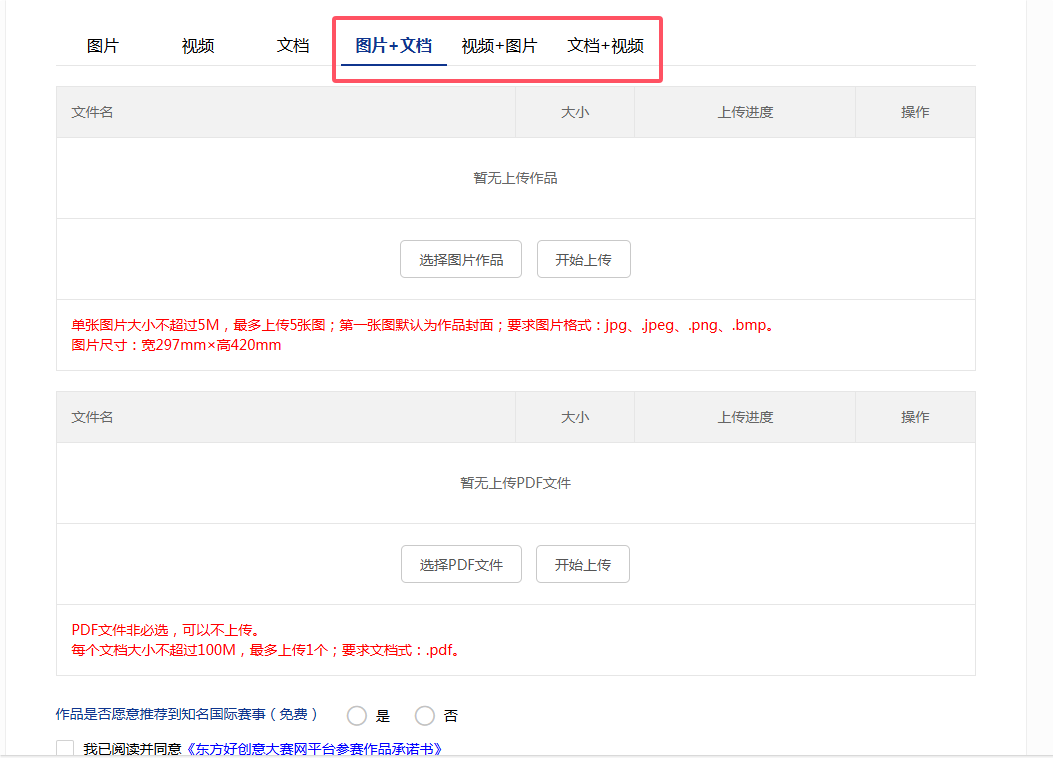Click the 暂无上传作品 placeholder text
Screen dimensions: 1053x758
[515, 177]
